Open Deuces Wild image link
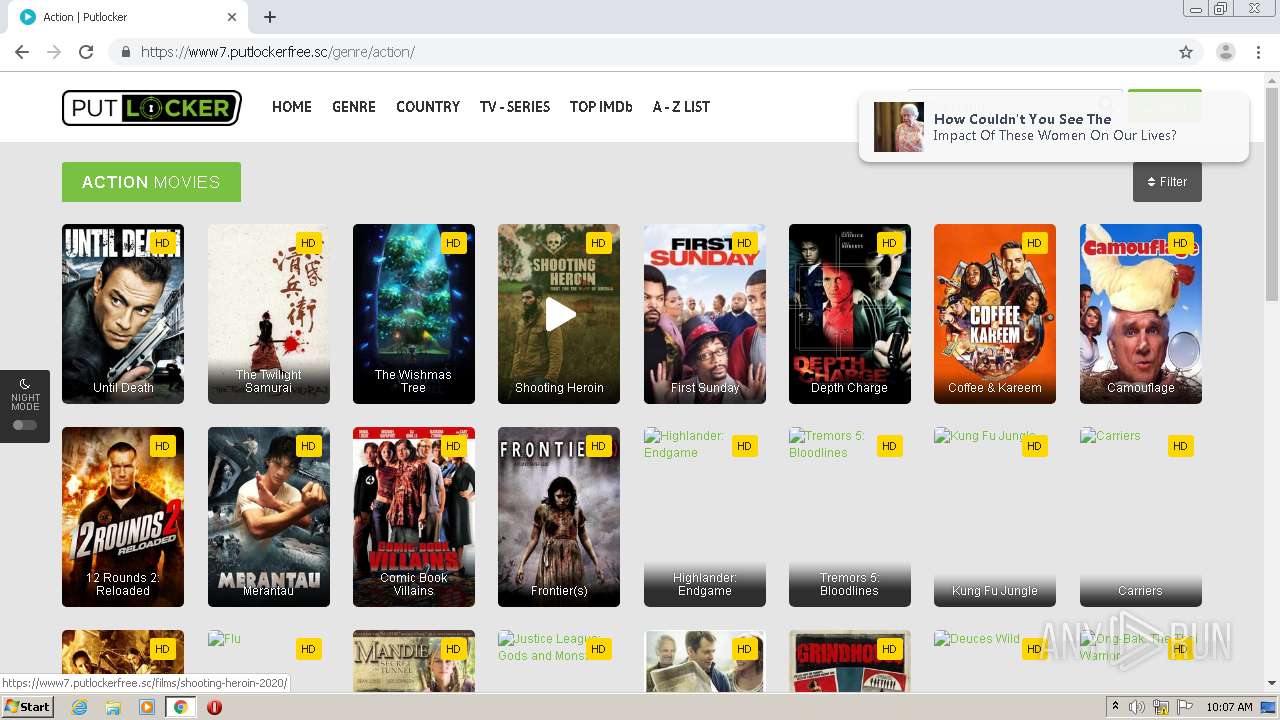This screenshot has height=720, width=1280. [977, 638]
